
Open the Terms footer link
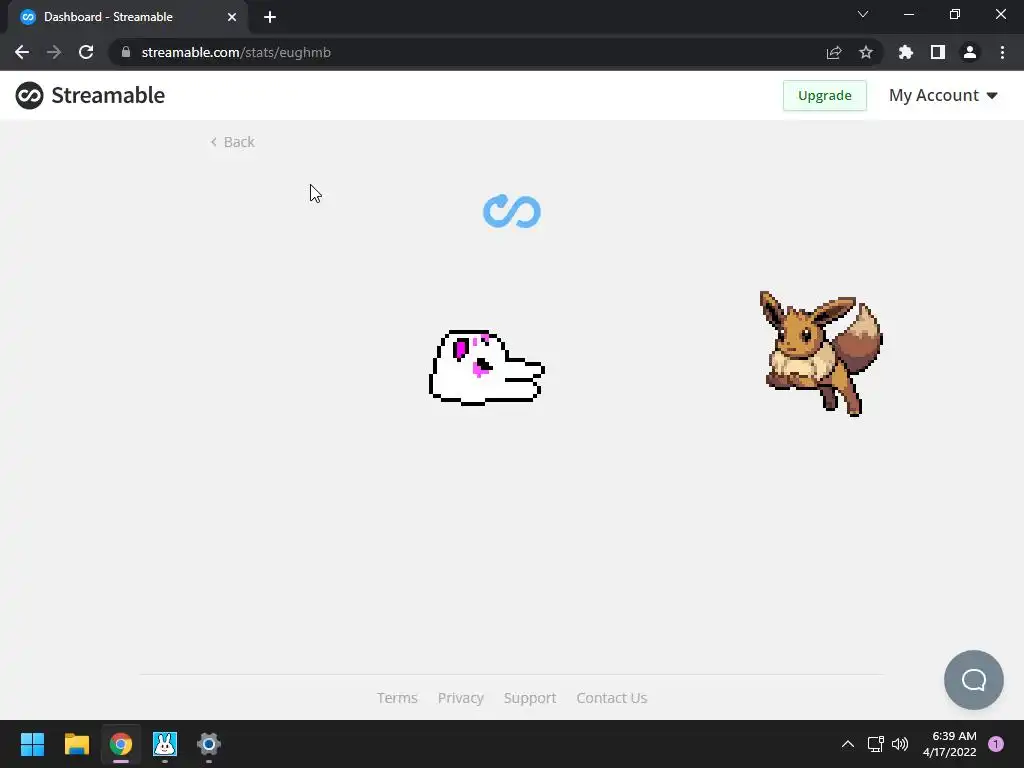[x=397, y=698]
